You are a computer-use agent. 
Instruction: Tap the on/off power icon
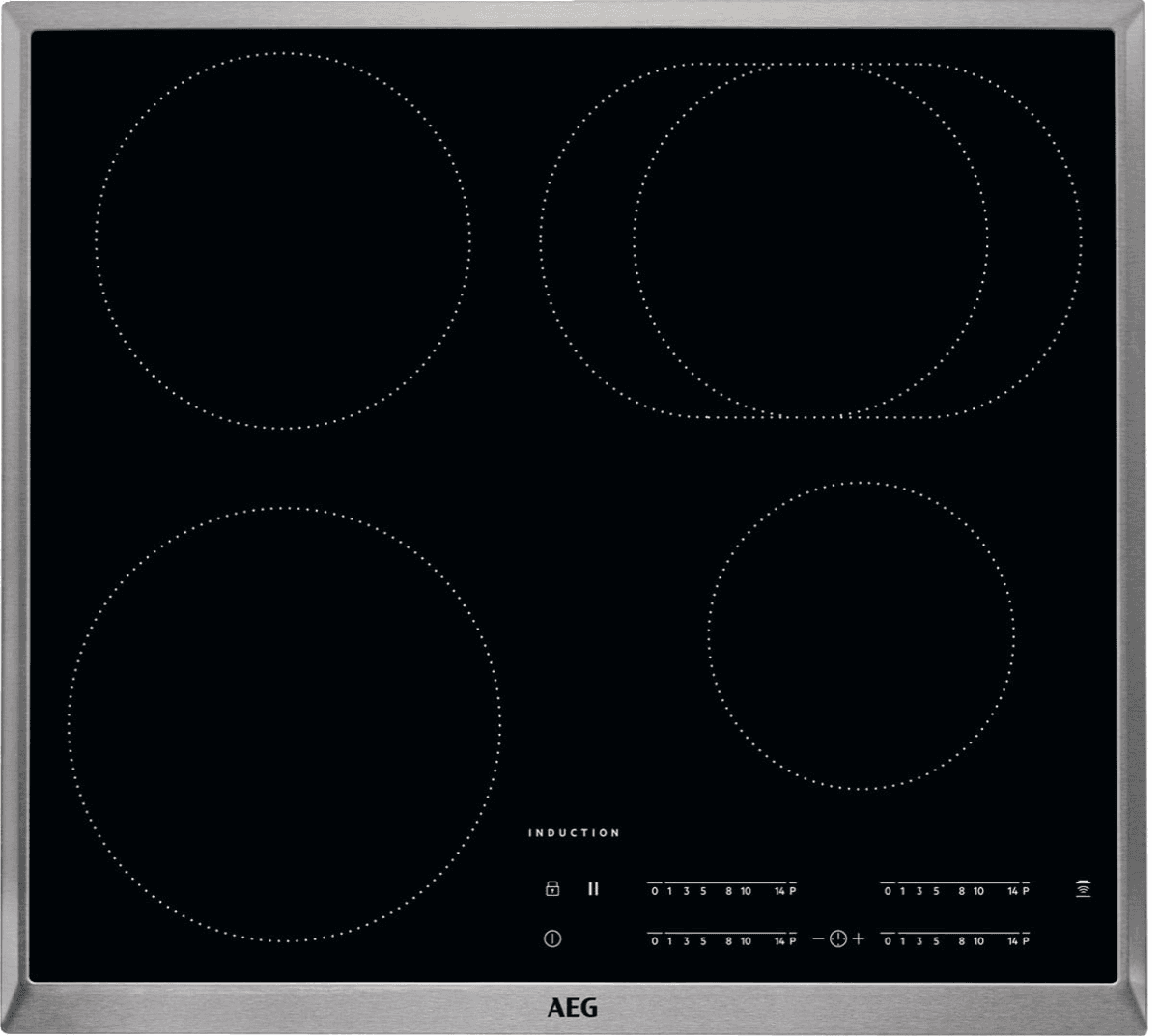tap(552, 938)
